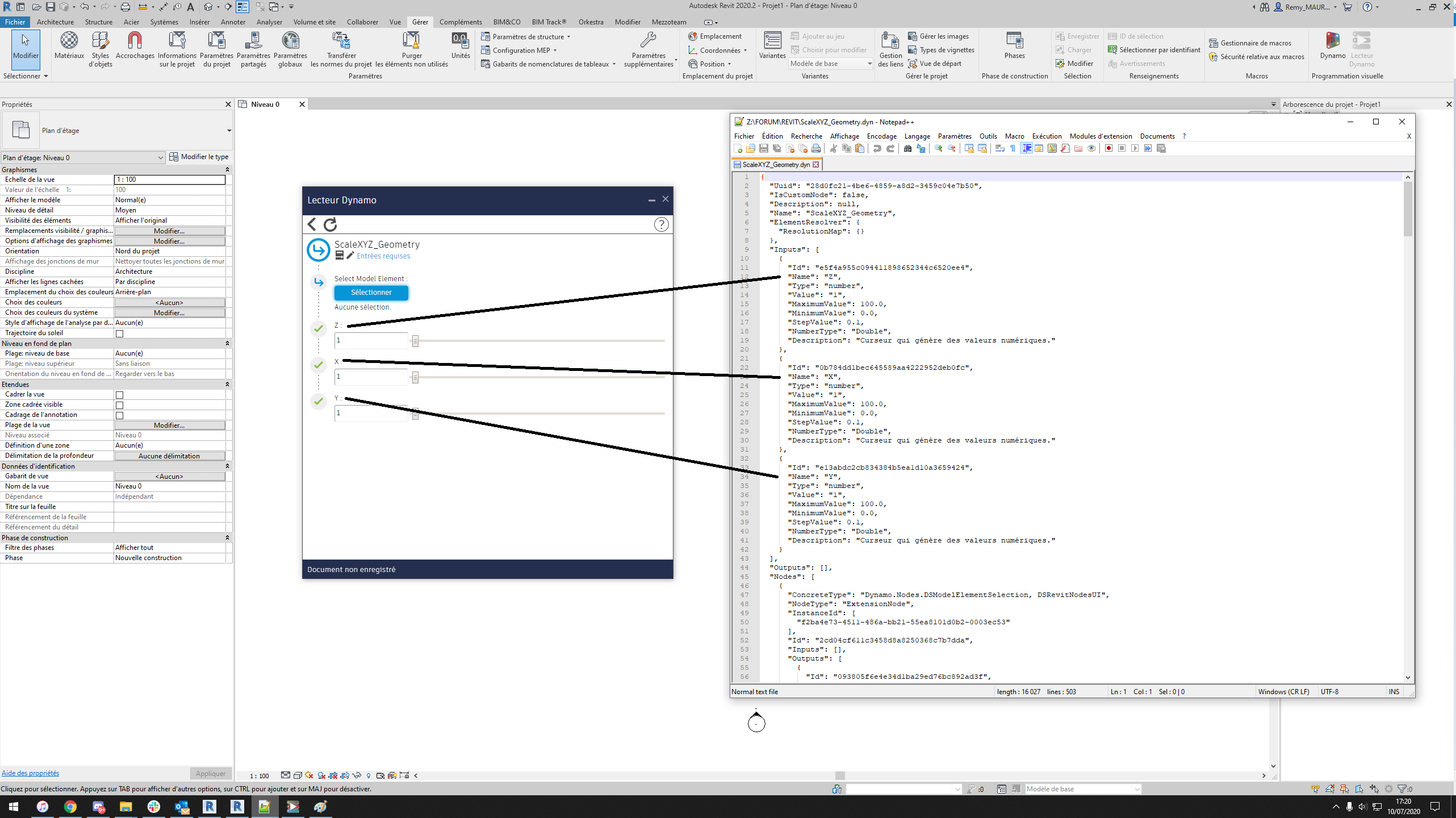Image resolution: width=1456 pixels, height=818 pixels.
Task: Check the Zone cadrée visible box
Action: (119, 405)
